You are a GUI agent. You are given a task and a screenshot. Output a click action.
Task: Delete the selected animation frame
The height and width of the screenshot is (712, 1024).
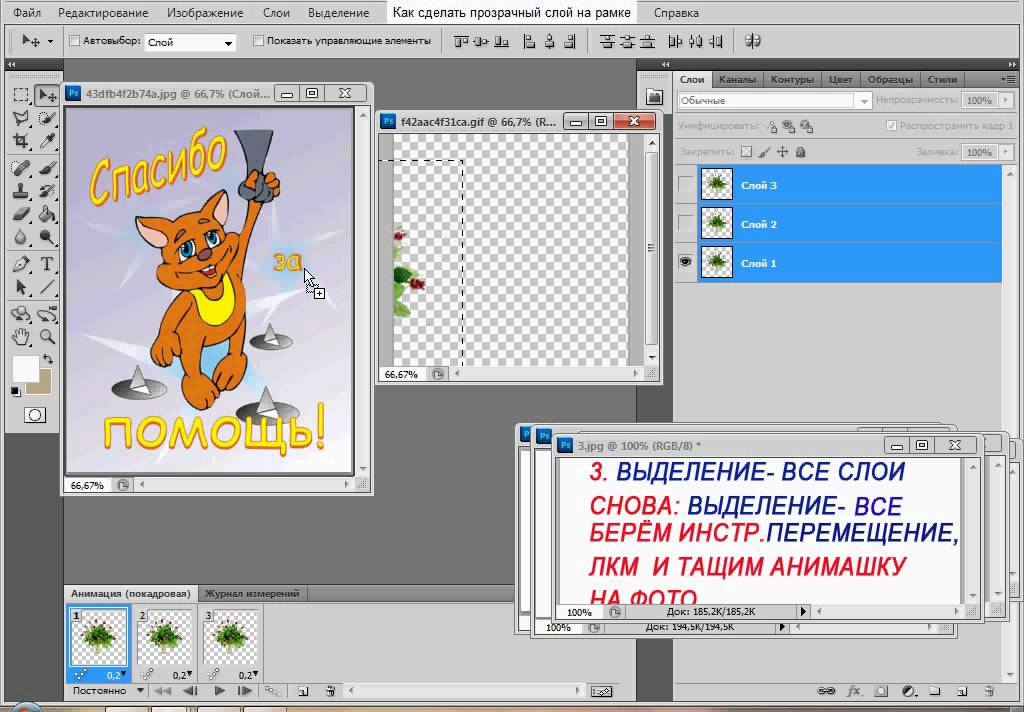(330, 691)
